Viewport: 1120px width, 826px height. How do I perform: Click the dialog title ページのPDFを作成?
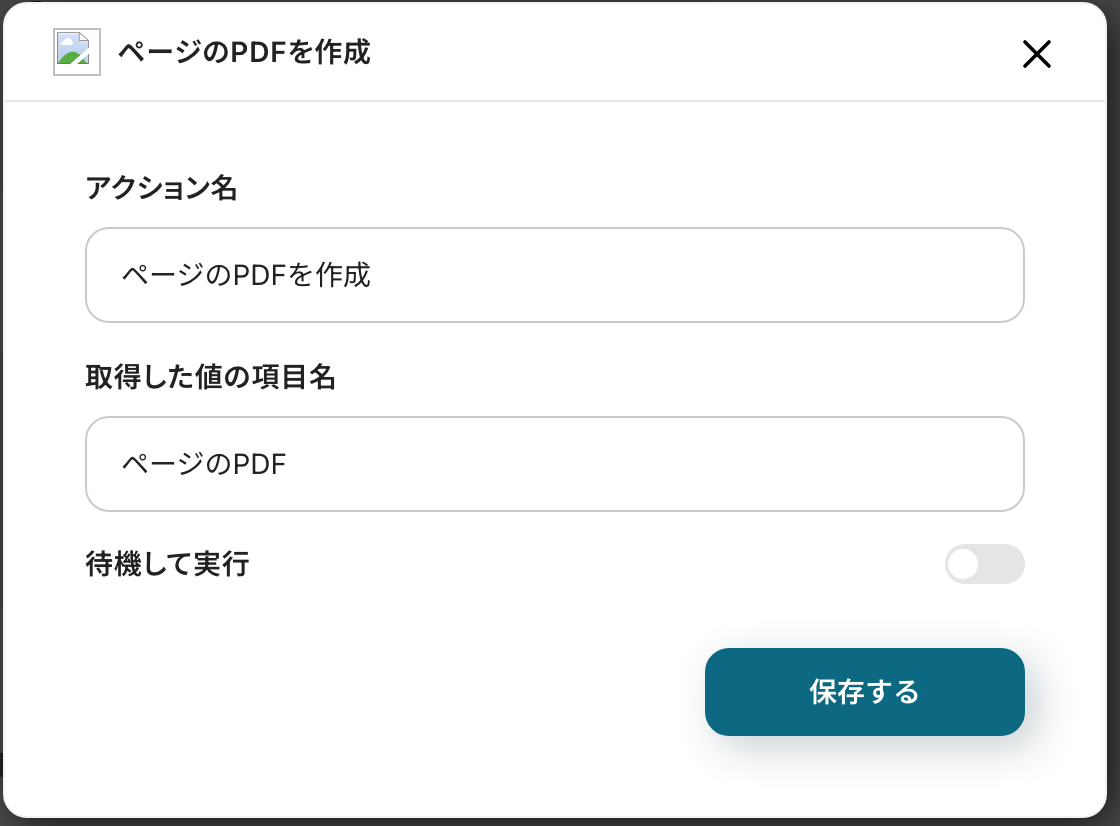[x=244, y=52]
